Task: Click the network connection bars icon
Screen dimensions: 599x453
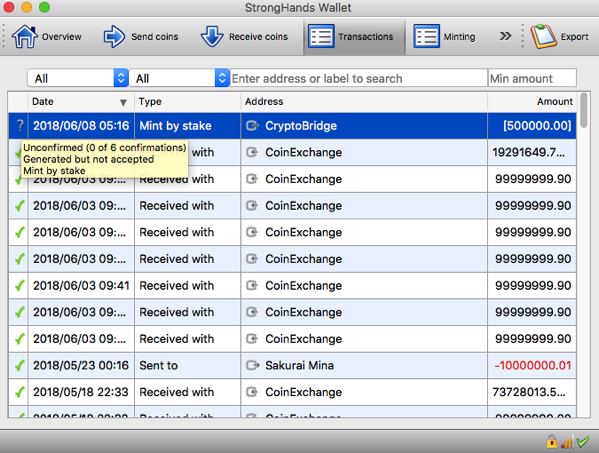Action: 567,442
